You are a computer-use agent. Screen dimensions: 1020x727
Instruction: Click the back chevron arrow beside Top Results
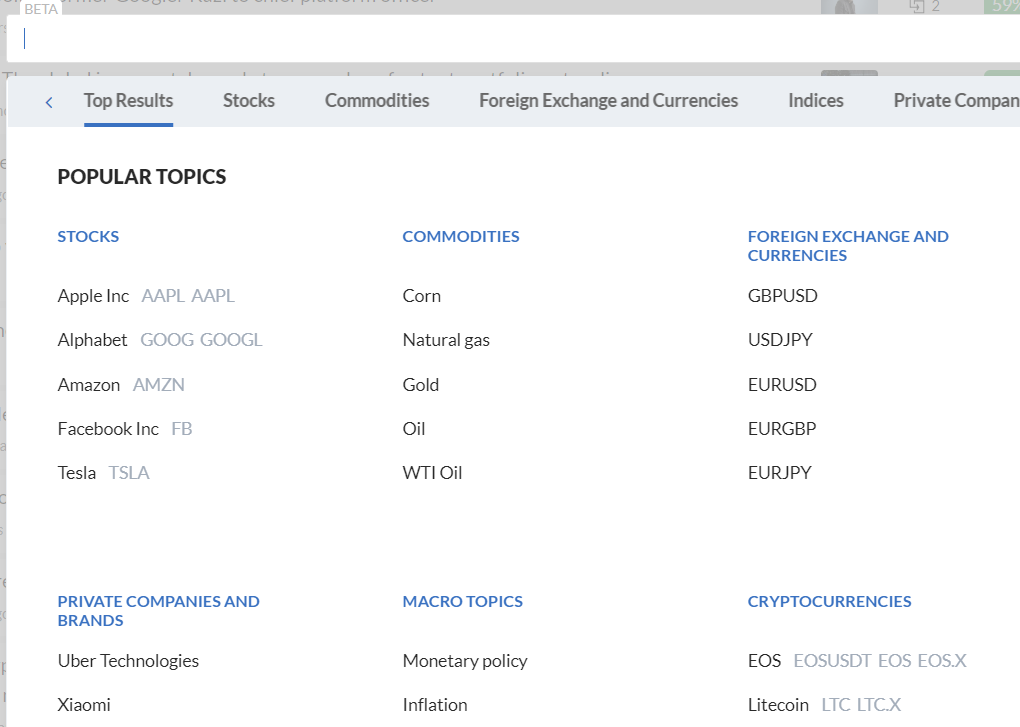pyautogui.click(x=49, y=102)
